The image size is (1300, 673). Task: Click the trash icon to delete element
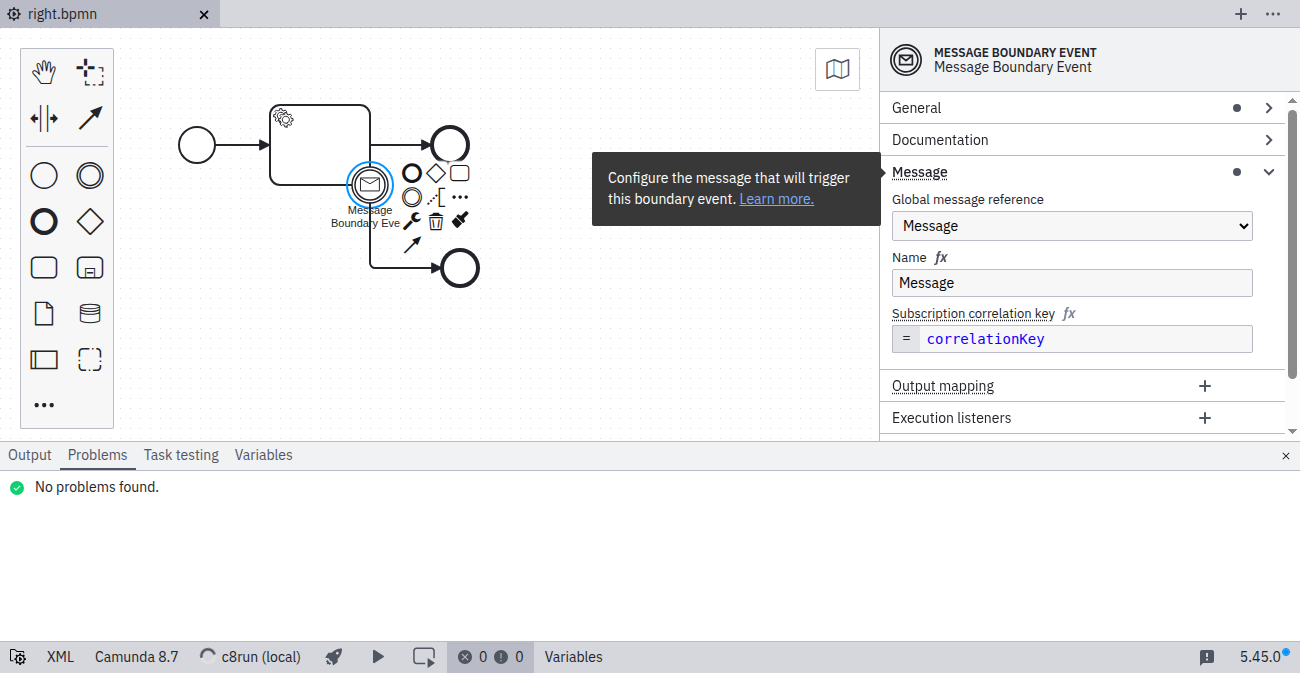436,221
